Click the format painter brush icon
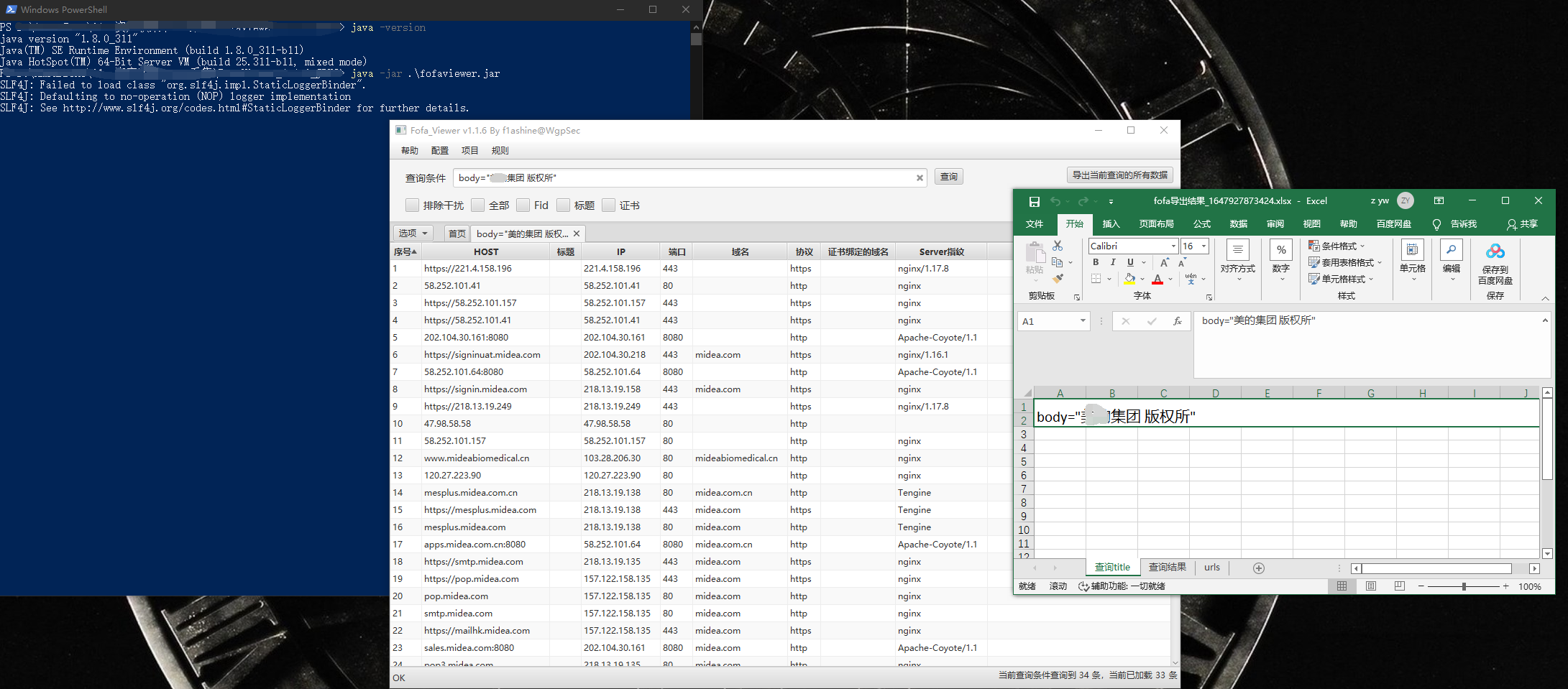This screenshot has height=689, width=1568. [1057, 277]
